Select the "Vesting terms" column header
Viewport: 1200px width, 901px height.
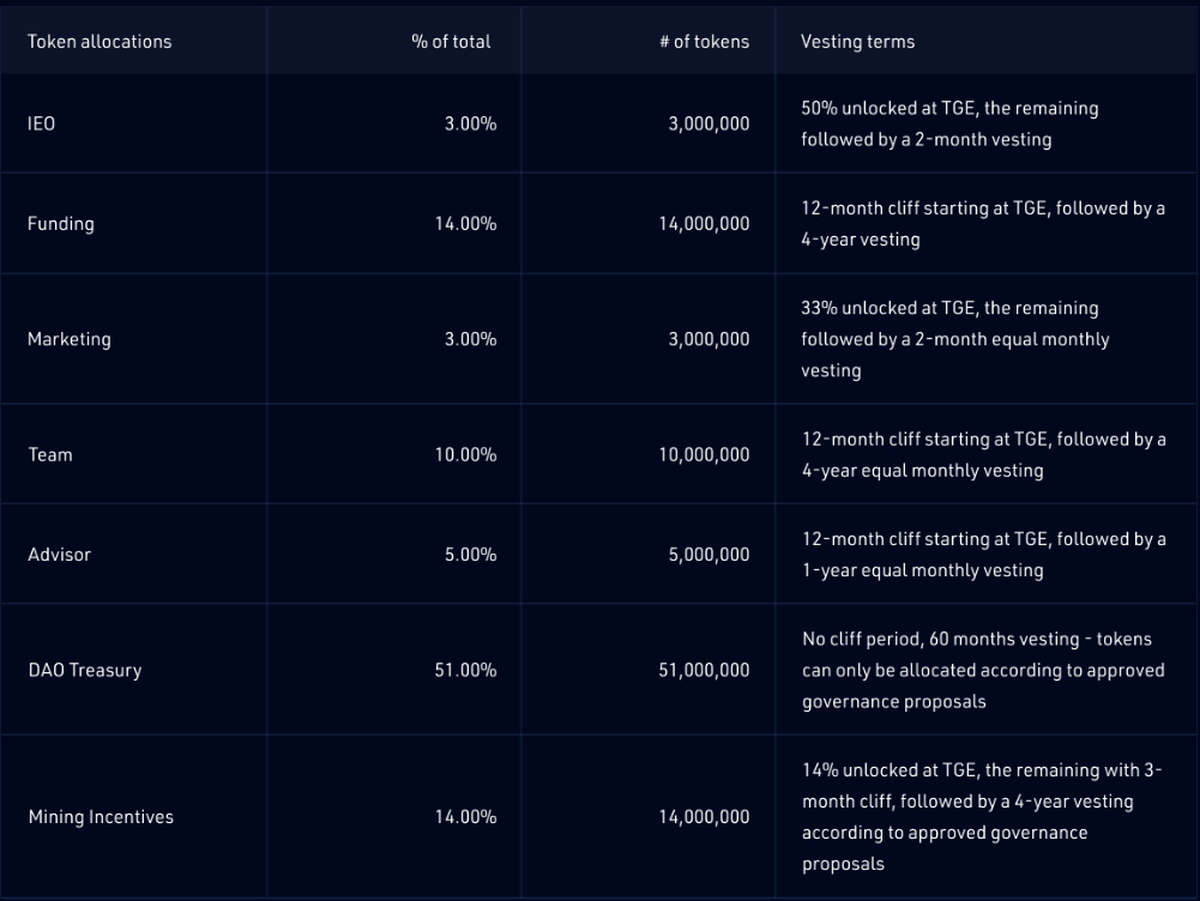pos(857,41)
